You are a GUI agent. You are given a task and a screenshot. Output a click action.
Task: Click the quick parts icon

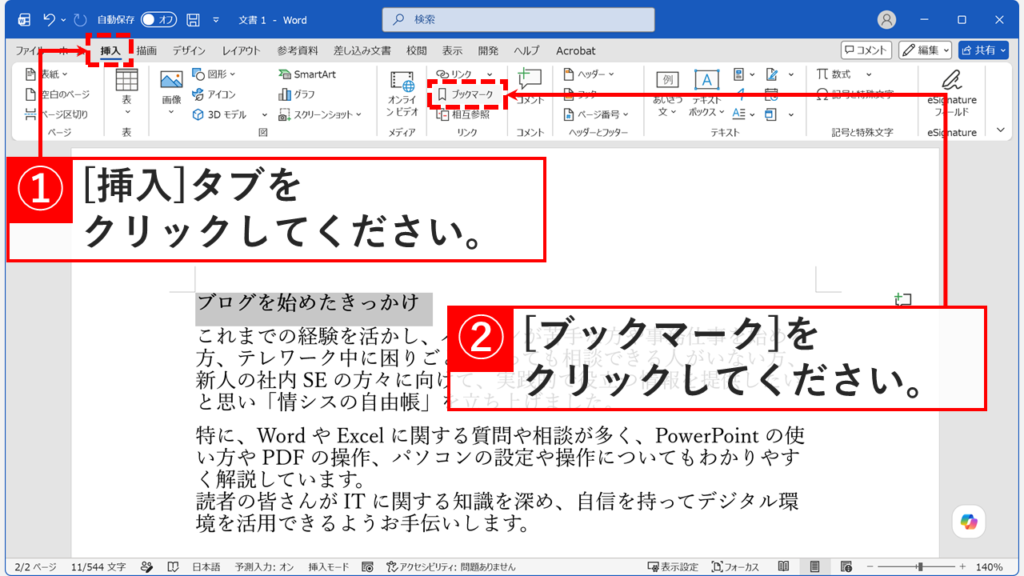(x=739, y=74)
